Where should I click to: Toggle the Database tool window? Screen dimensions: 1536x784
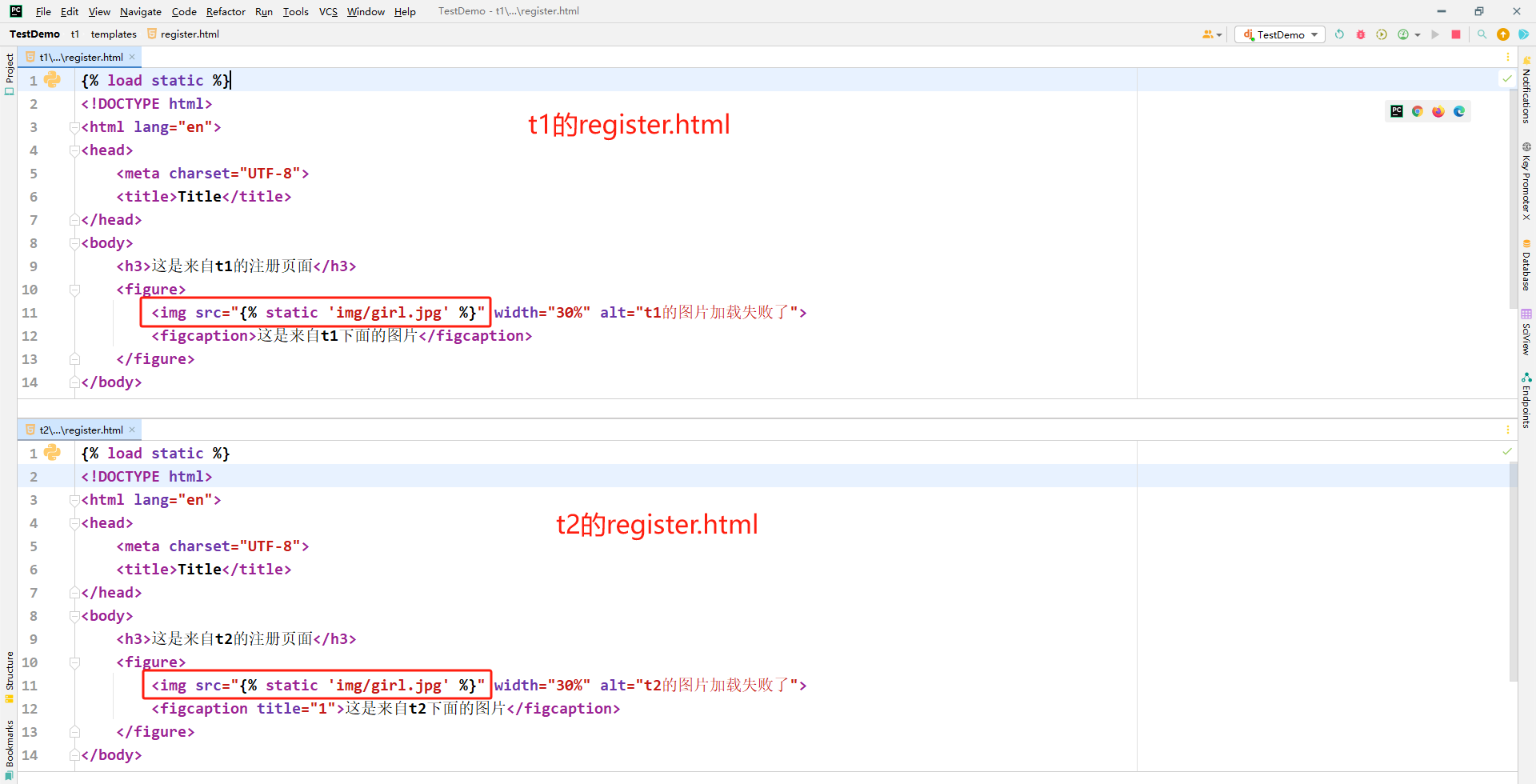(x=1526, y=265)
